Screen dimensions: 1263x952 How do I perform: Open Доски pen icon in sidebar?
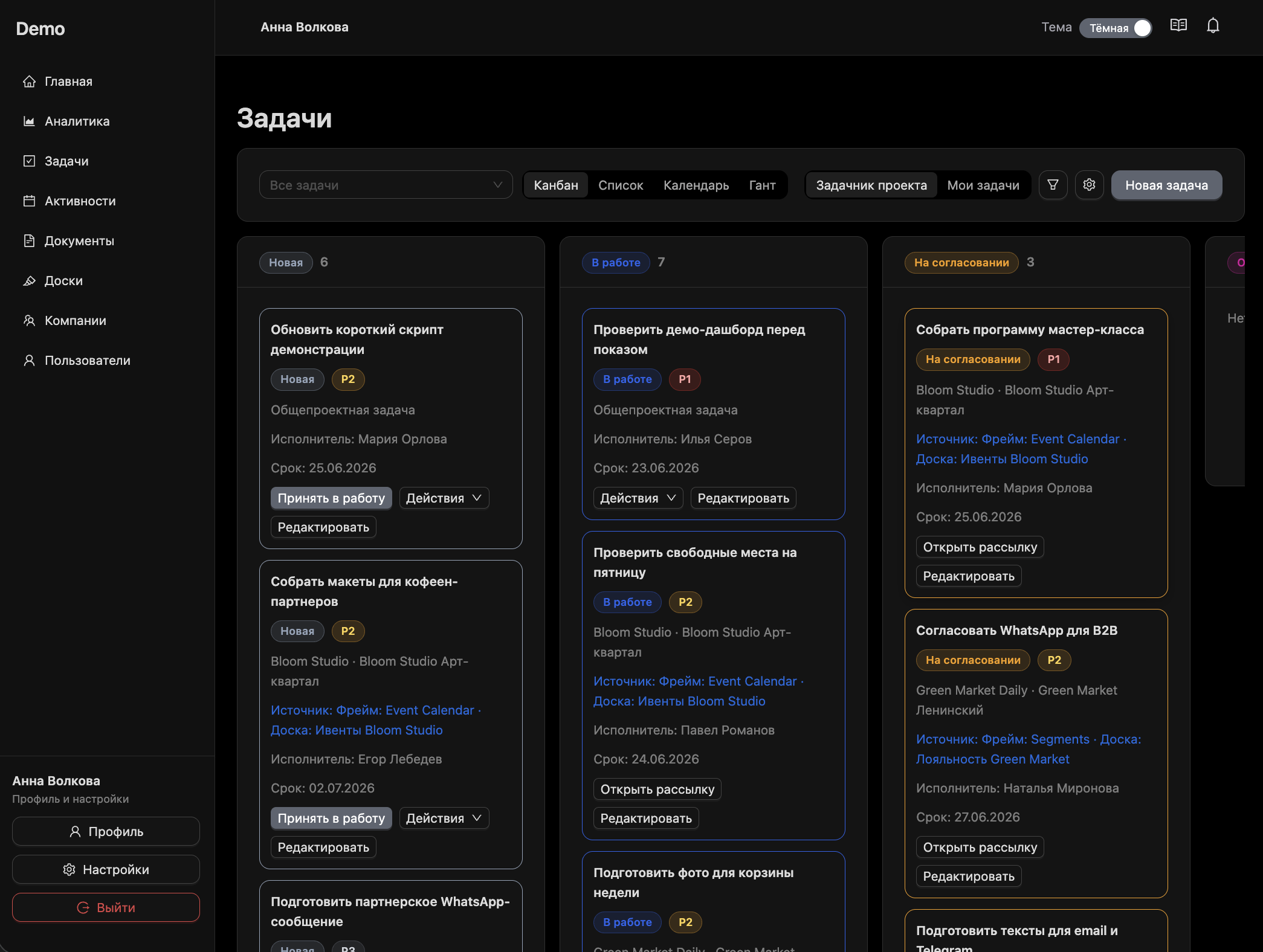[x=29, y=280]
